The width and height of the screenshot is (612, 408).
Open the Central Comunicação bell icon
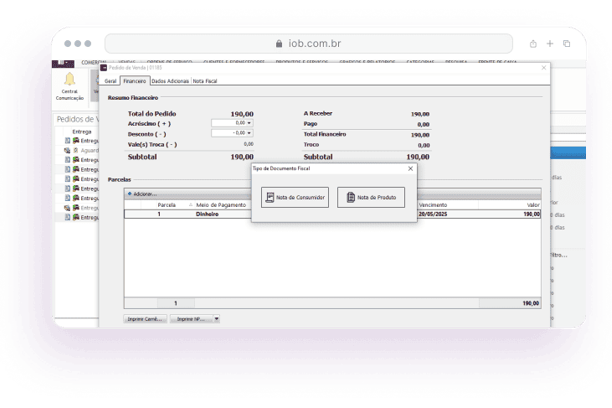click(69, 79)
